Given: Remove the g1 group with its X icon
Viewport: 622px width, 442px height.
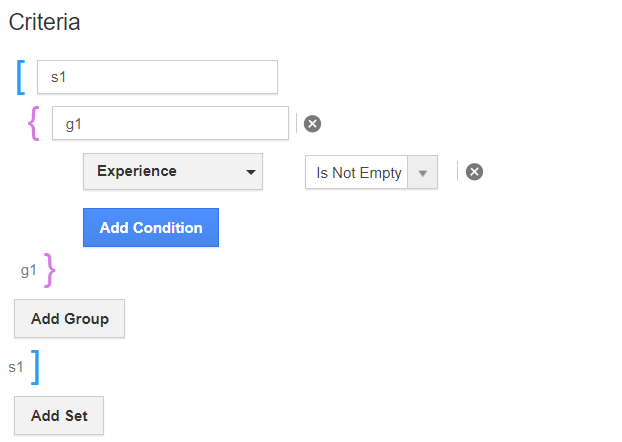Looking at the screenshot, I should tap(313, 124).
